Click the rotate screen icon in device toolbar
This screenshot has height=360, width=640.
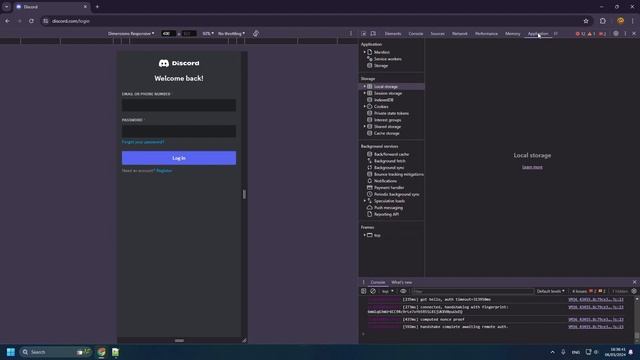pyautogui.click(x=256, y=33)
